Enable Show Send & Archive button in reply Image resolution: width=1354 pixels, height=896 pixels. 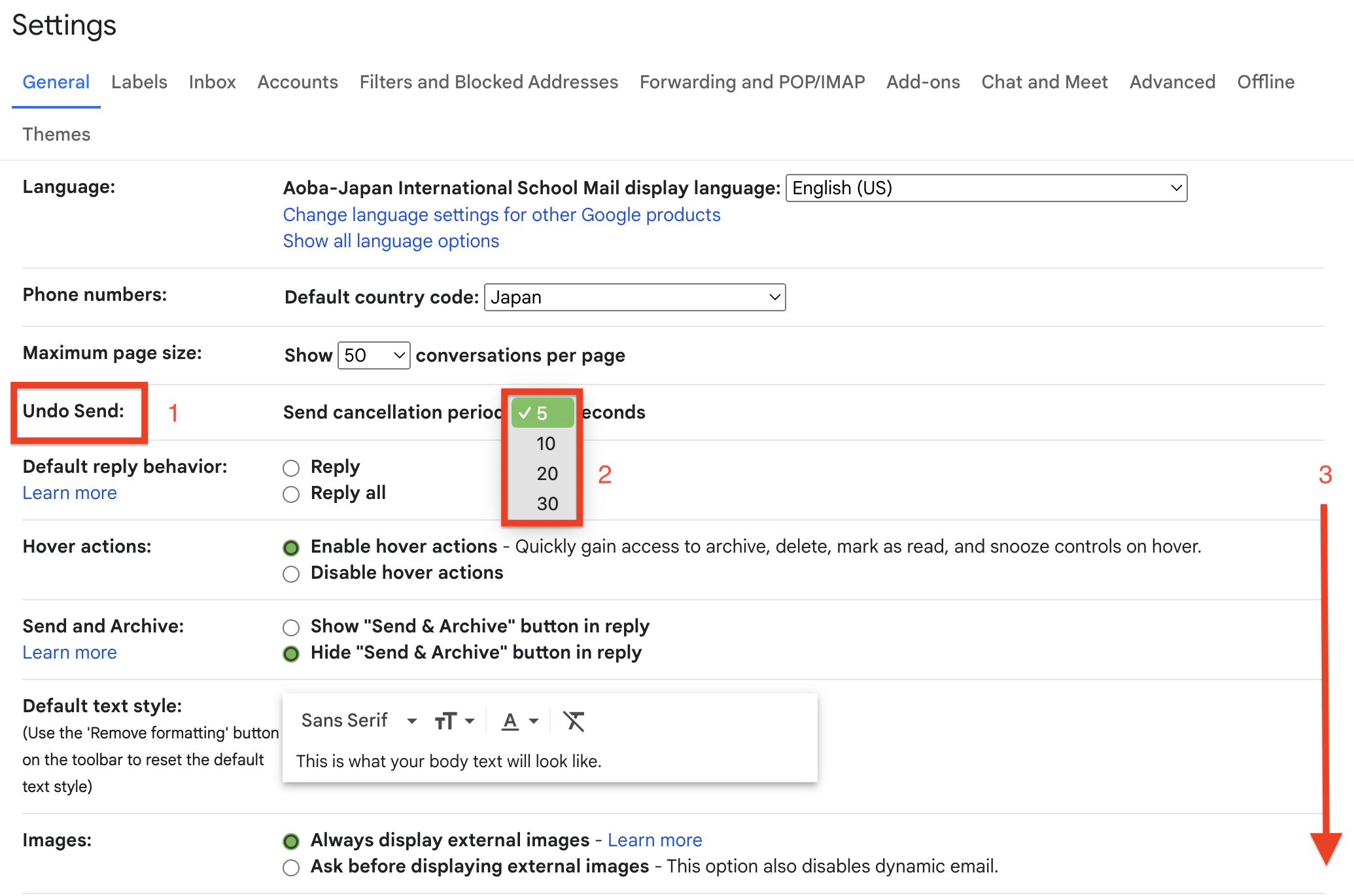point(290,627)
